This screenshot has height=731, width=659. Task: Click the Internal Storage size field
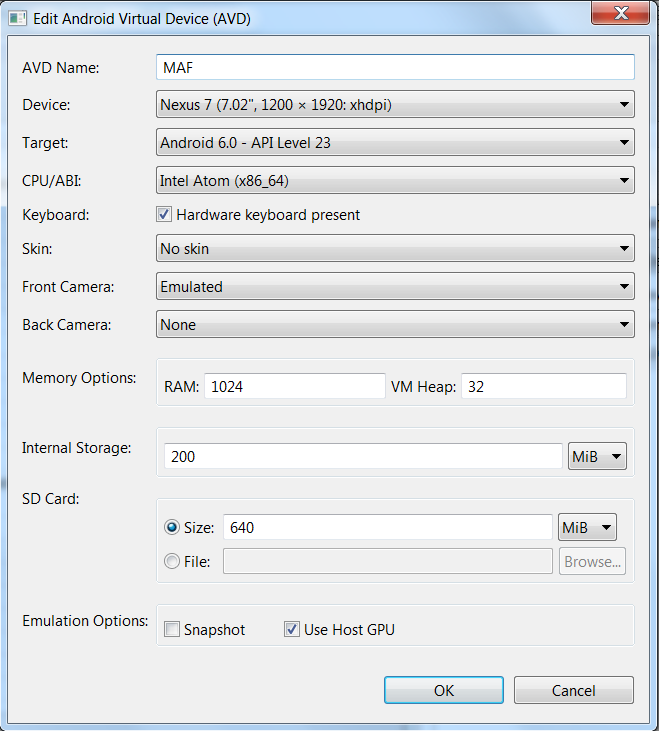coord(363,456)
